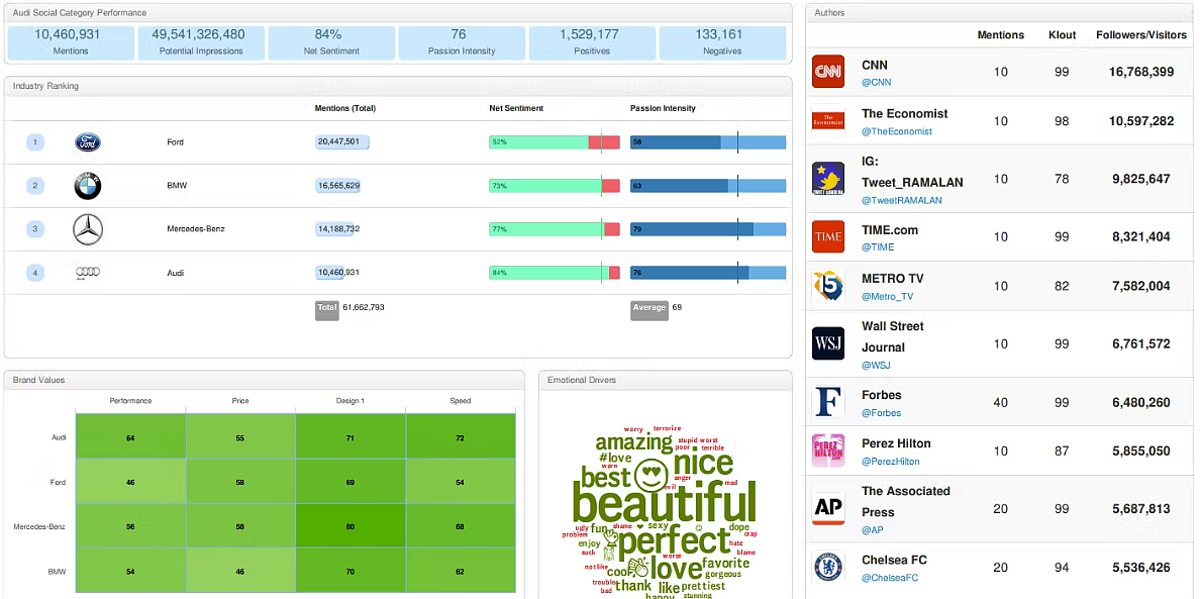Viewport: 1200px width, 599px height.
Task: Click the word beautiful in word cloud
Action: 664,503
